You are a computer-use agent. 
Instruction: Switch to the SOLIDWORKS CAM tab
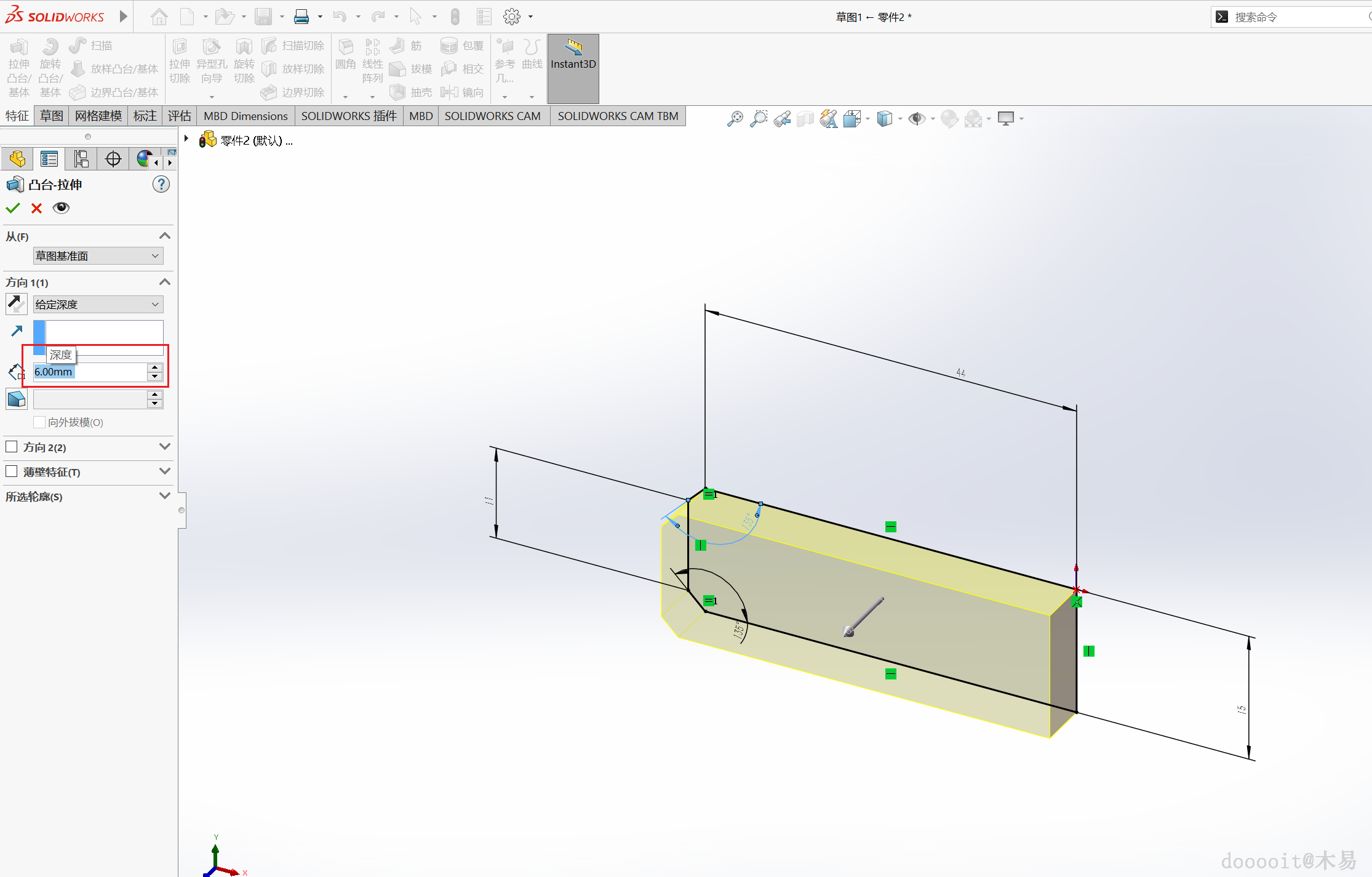(492, 116)
